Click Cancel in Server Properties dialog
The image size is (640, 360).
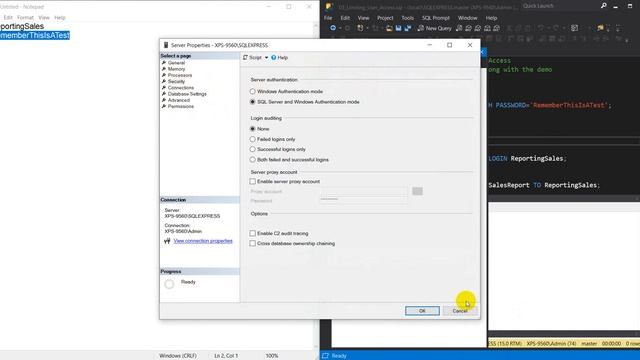coord(460,311)
